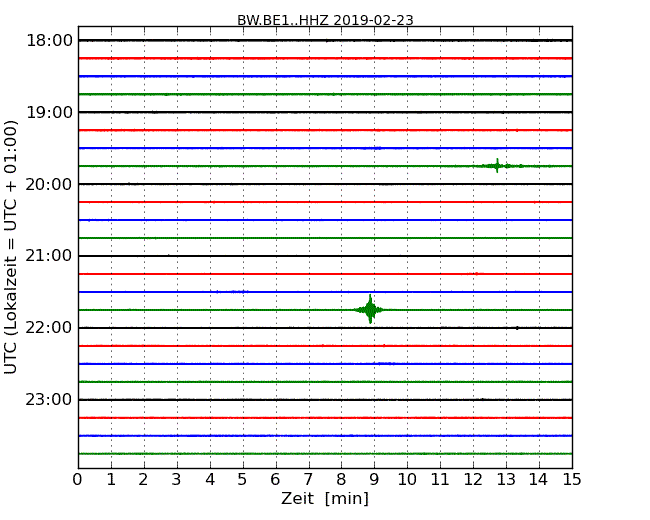
Task: Click x-axis tick label 6
Action: (275, 479)
